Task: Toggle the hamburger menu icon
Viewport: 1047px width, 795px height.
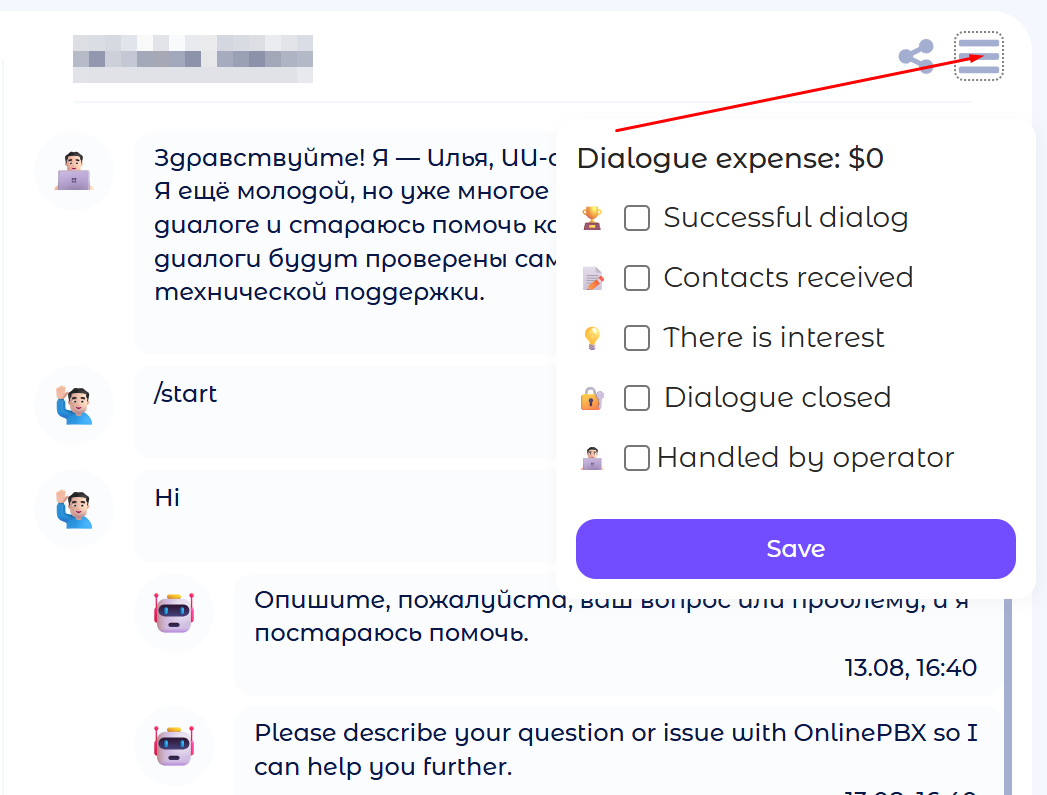Action: [x=978, y=56]
